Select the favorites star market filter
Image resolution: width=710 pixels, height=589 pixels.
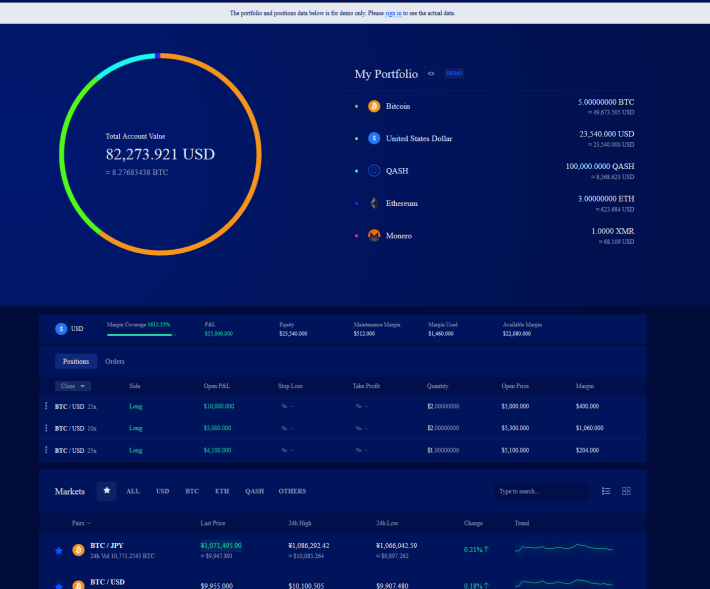pos(106,491)
